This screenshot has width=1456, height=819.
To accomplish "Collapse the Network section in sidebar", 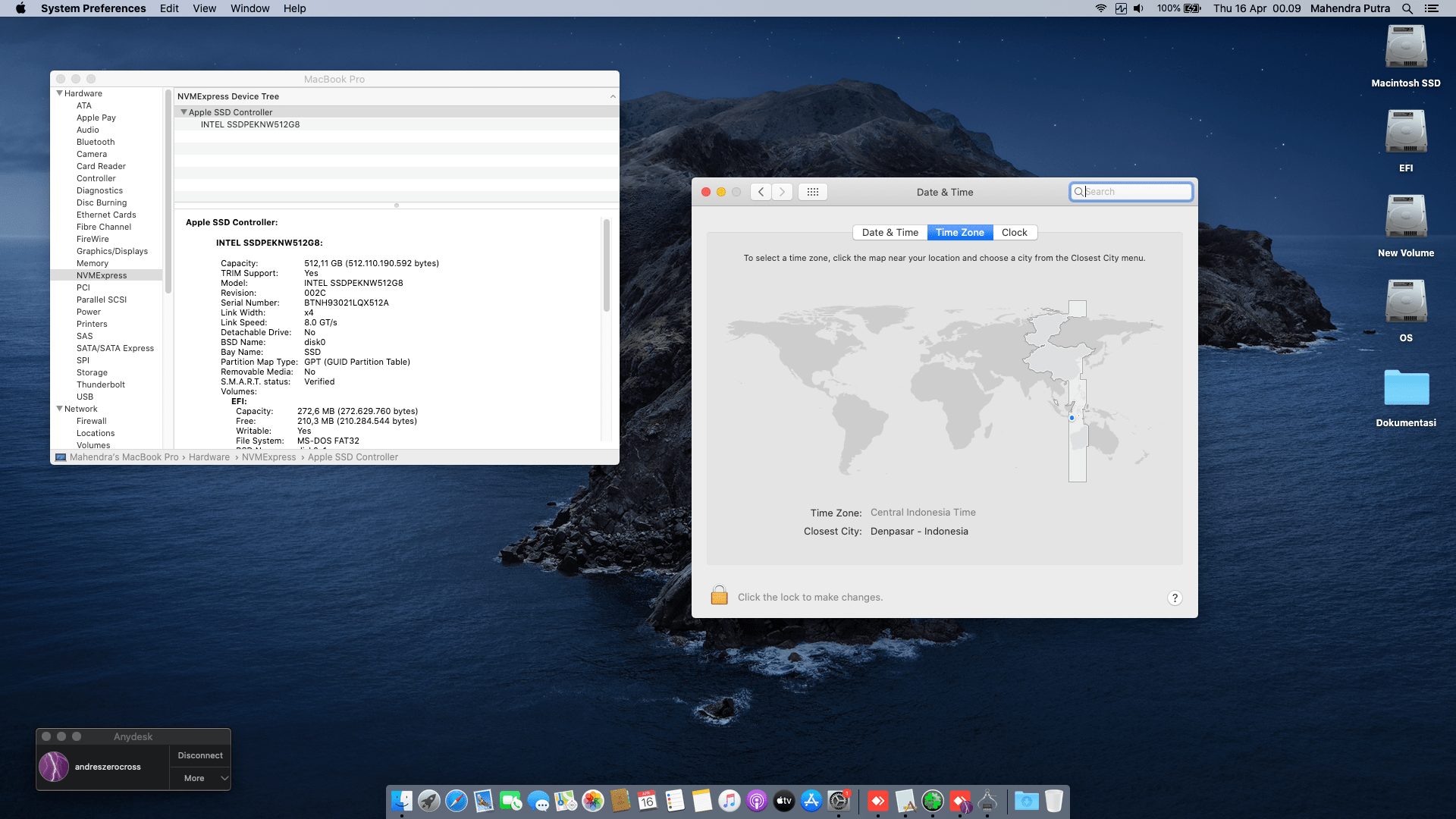I will point(59,409).
